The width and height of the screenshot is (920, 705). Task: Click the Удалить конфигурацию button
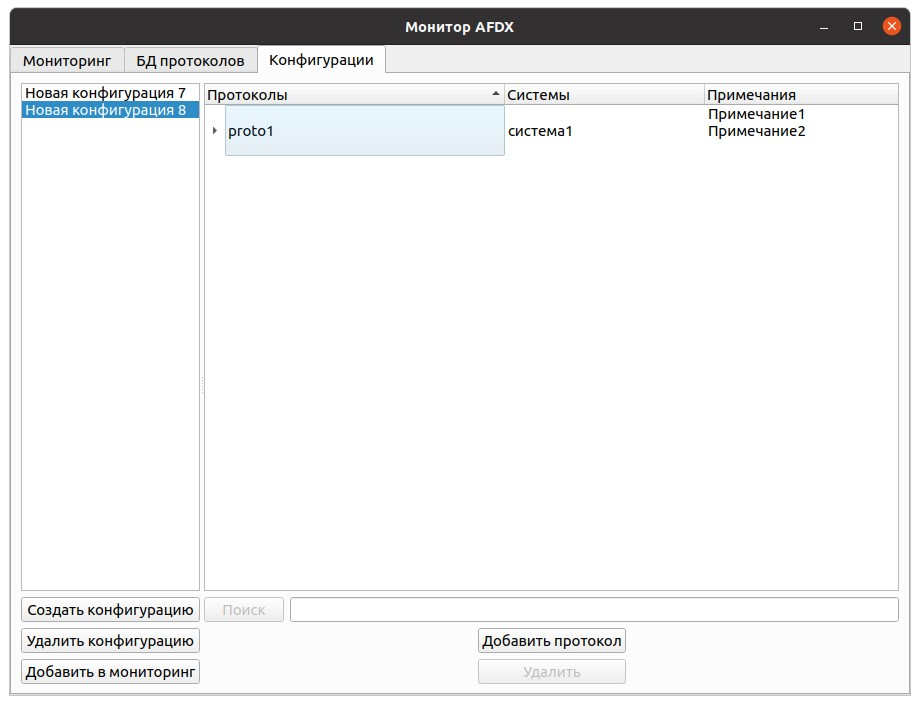click(x=110, y=640)
